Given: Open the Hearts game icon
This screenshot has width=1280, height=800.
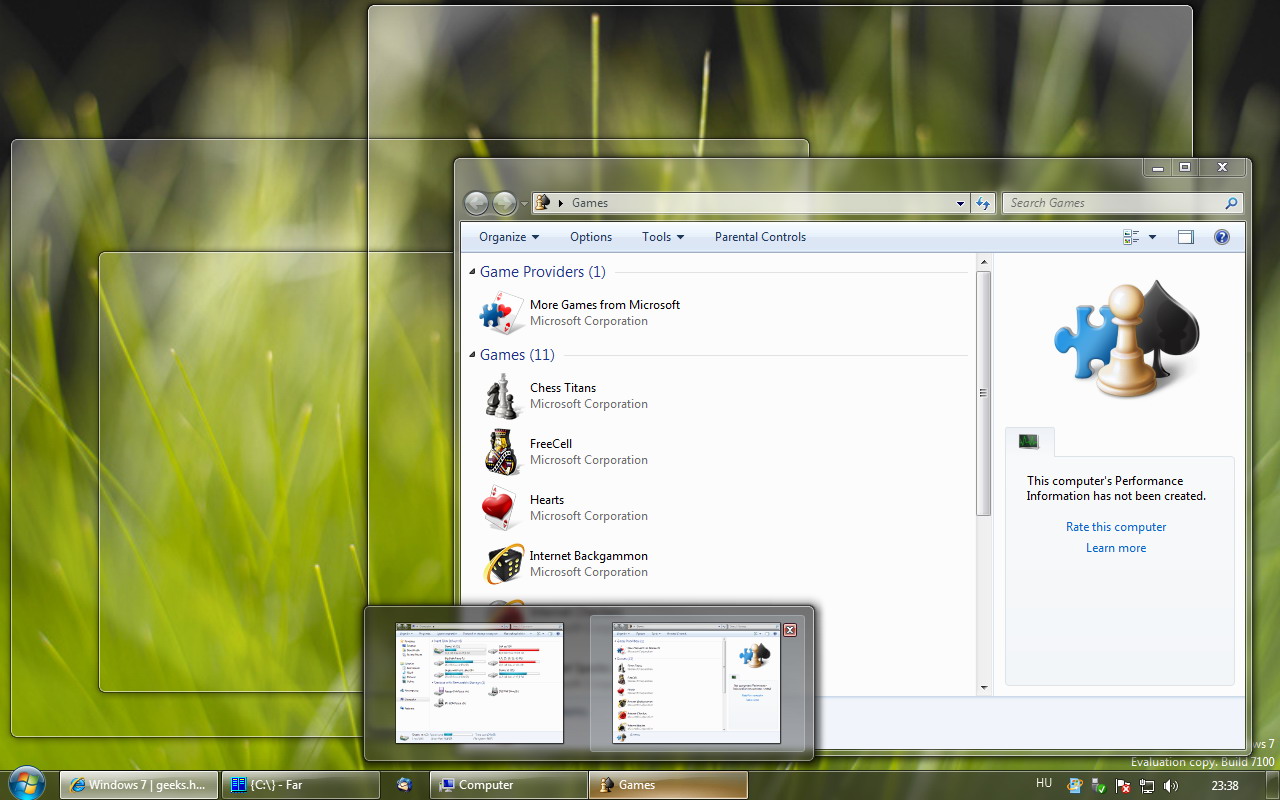Looking at the screenshot, I should coord(501,508).
